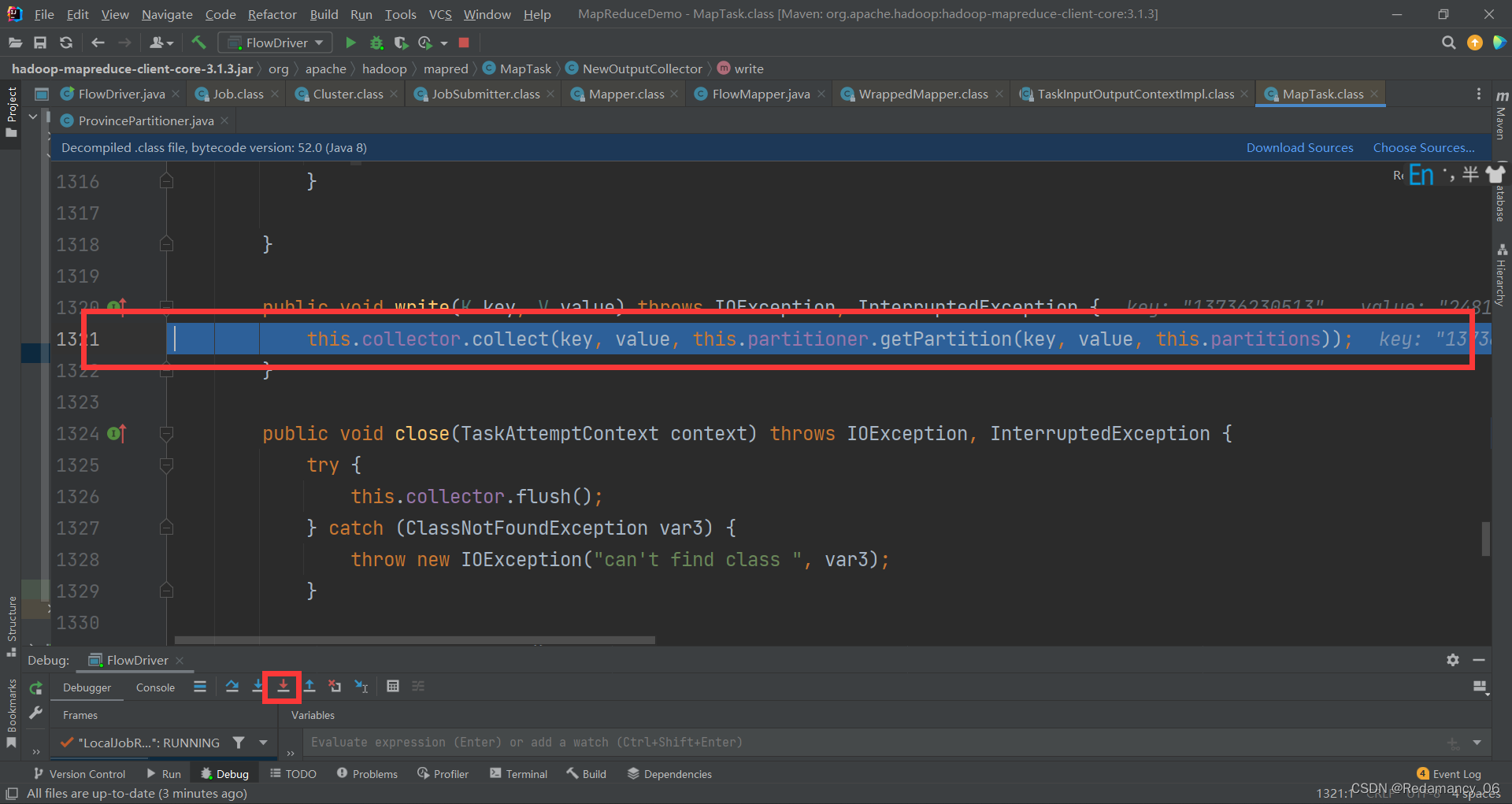Click the Drop Frame debugger icon
Image resolution: width=1512 pixels, height=804 pixels.
click(x=335, y=687)
